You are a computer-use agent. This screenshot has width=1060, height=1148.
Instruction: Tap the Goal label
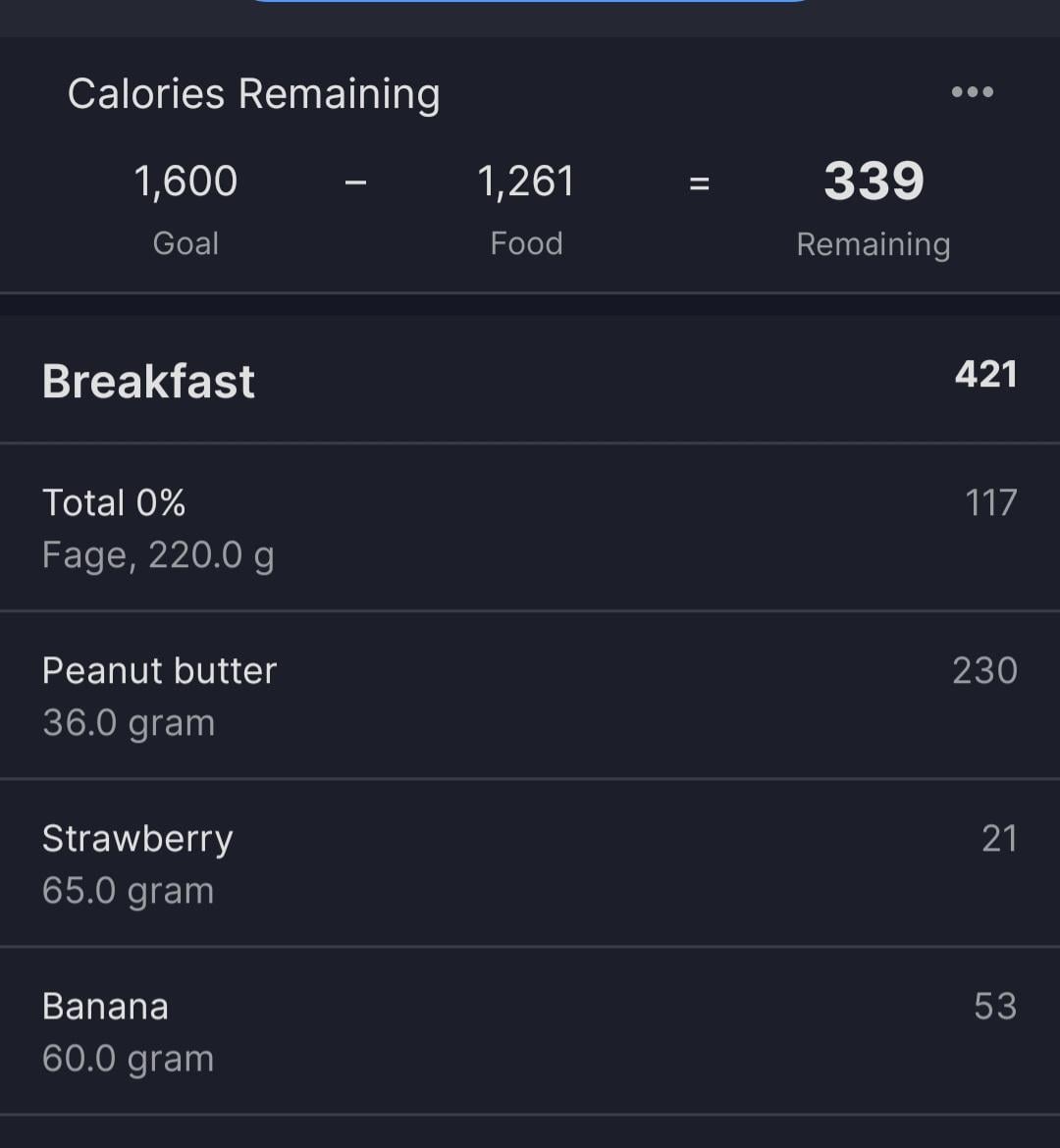point(185,243)
